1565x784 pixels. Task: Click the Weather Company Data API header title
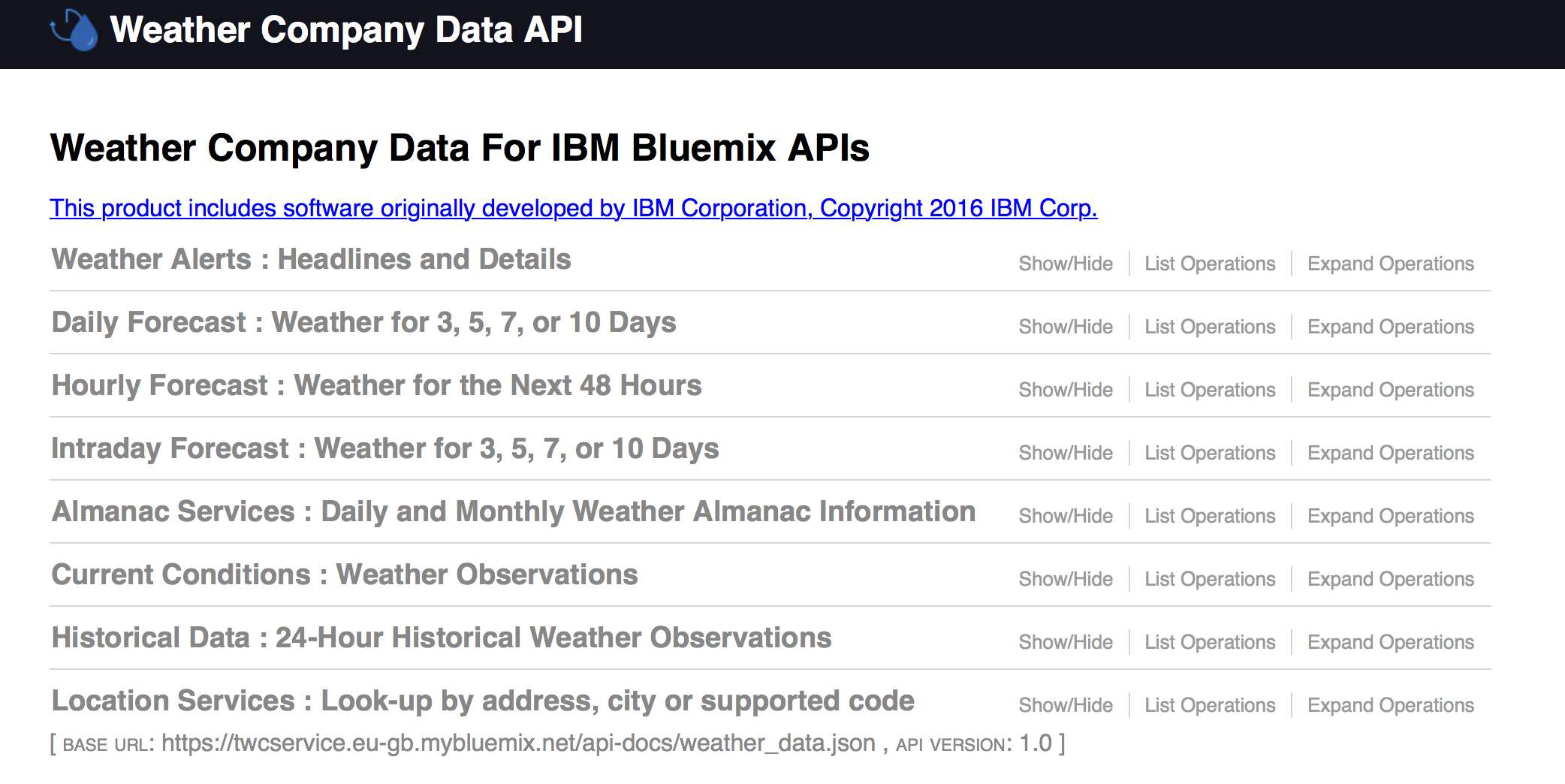346,30
